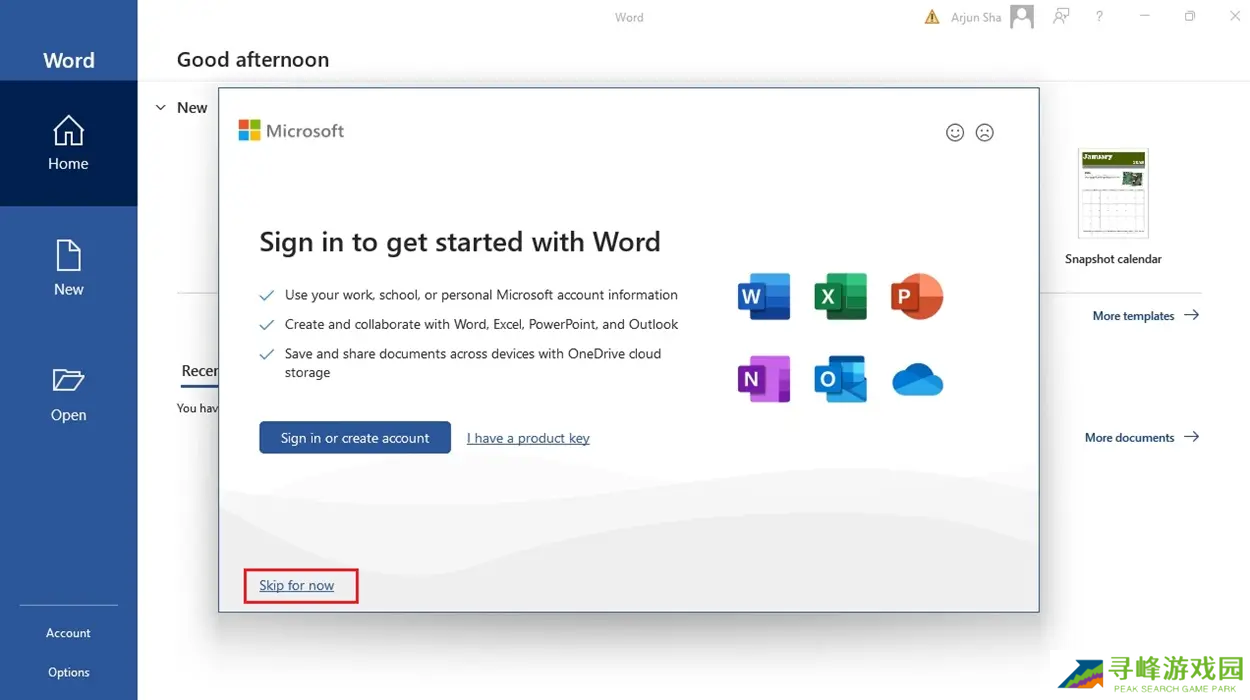
Task: Send a smile with happy face icon
Action: coord(955,132)
